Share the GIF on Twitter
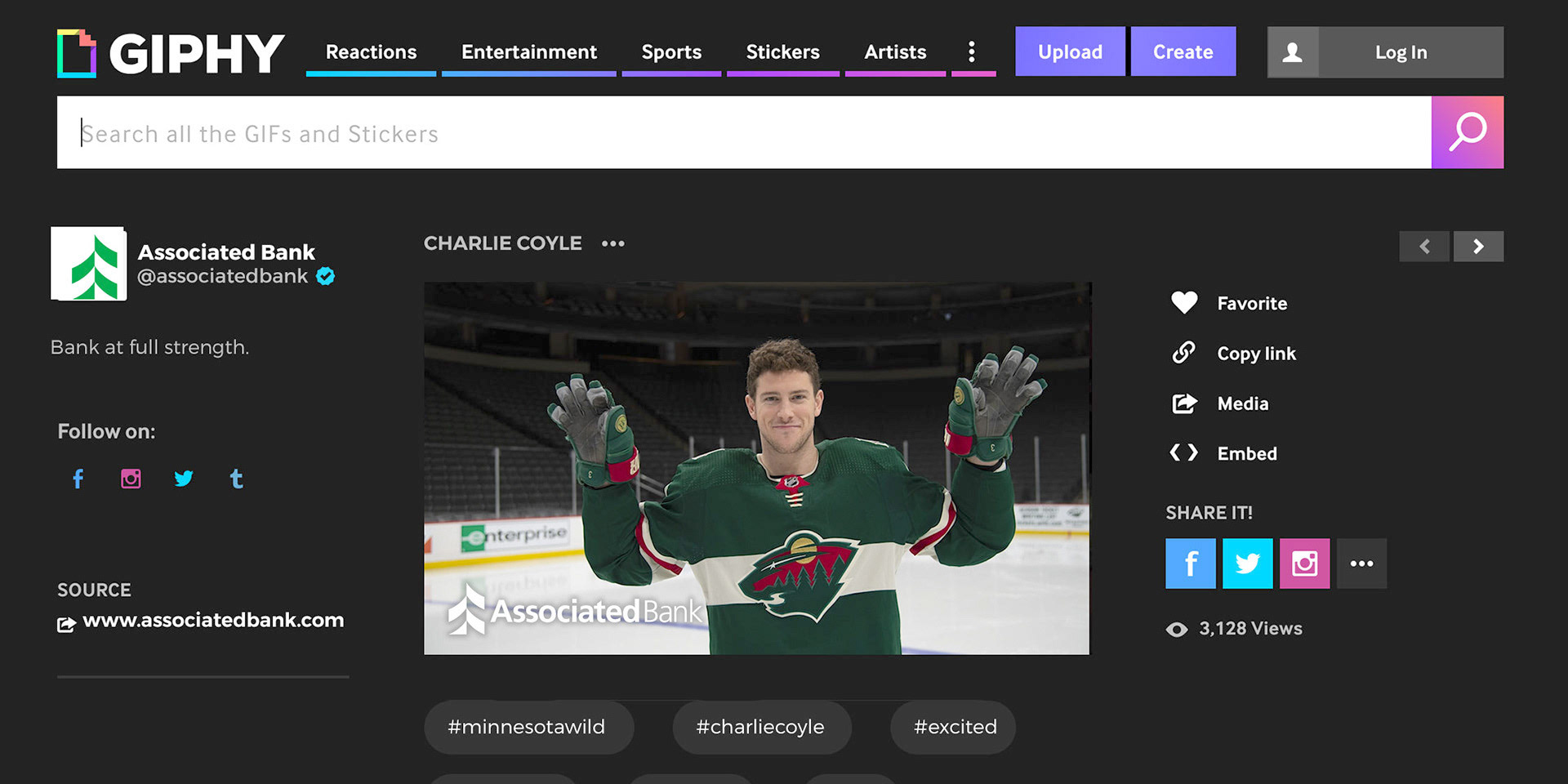This screenshot has width=1568, height=784. pos(1248,563)
